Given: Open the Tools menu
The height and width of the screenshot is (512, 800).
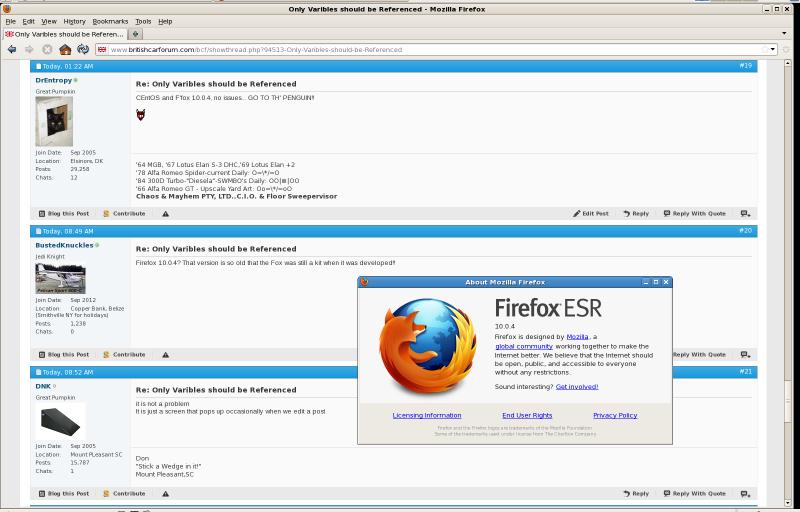Looking at the screenshot, I should pyautogui.click(x=144, y=21).
